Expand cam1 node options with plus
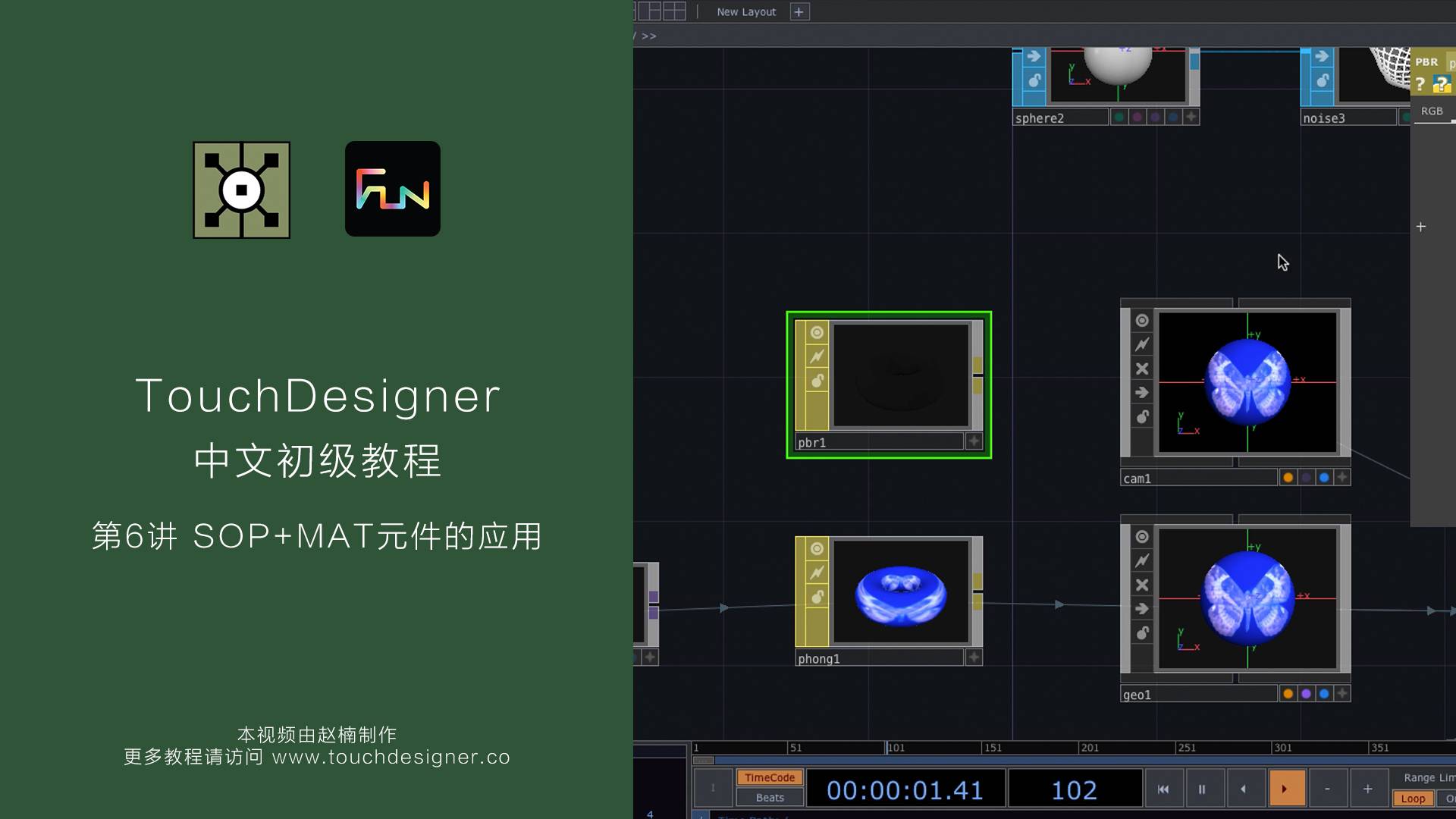The width and height of the screenshot is (1456, 819). pyautogui.click(x=1342, y=477)
